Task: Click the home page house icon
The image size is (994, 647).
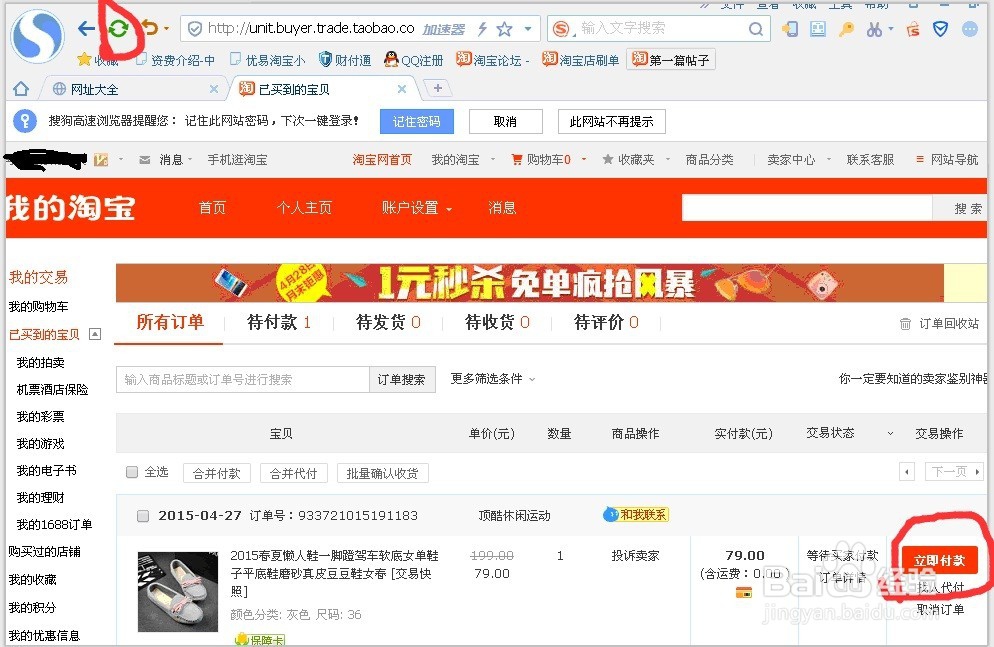Action: [21, 89]
